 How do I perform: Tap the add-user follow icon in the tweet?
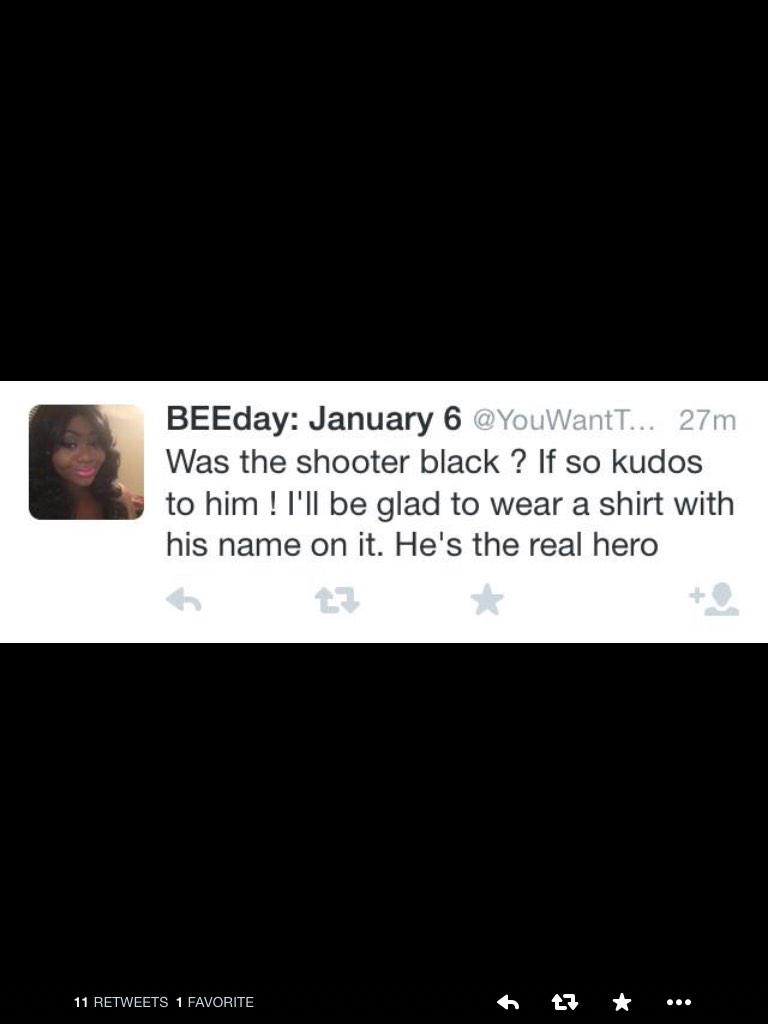(x=714, y=600)
